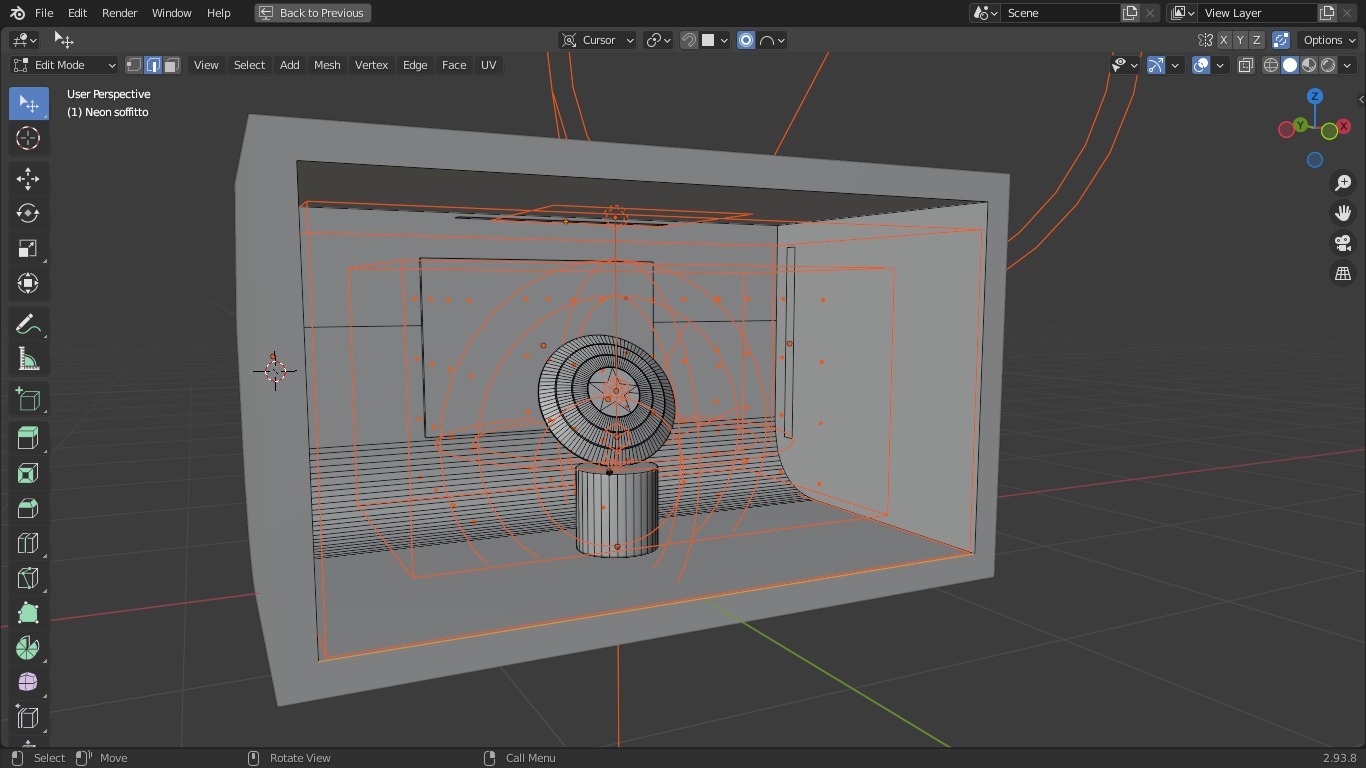The width and height of the screenshot is (1366, 768).
Task: Expand the gizmo options dropdown arrow
Action: [x=1175, y=65]
